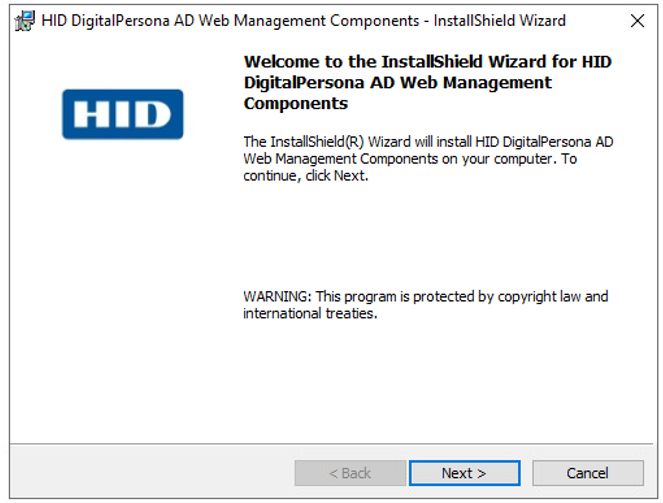Click the "continue, click Next." text line

(306, 176)
